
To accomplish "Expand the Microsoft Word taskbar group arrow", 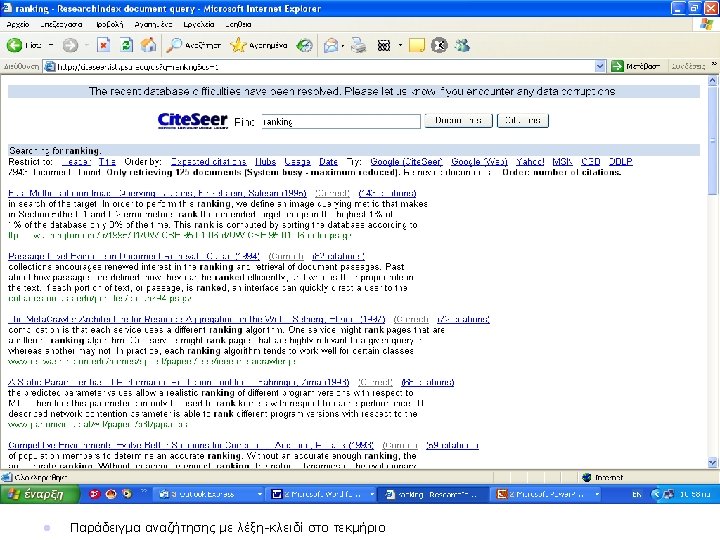I will (372, 495).
